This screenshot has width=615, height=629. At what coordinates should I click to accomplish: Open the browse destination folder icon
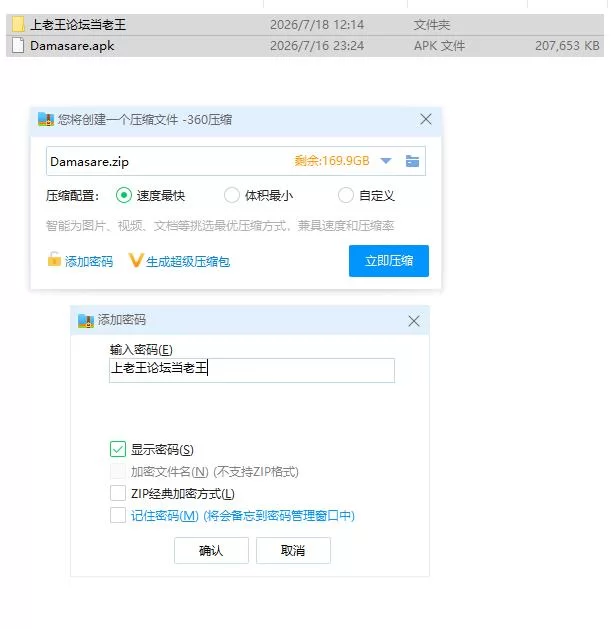[x=412, y=161]
